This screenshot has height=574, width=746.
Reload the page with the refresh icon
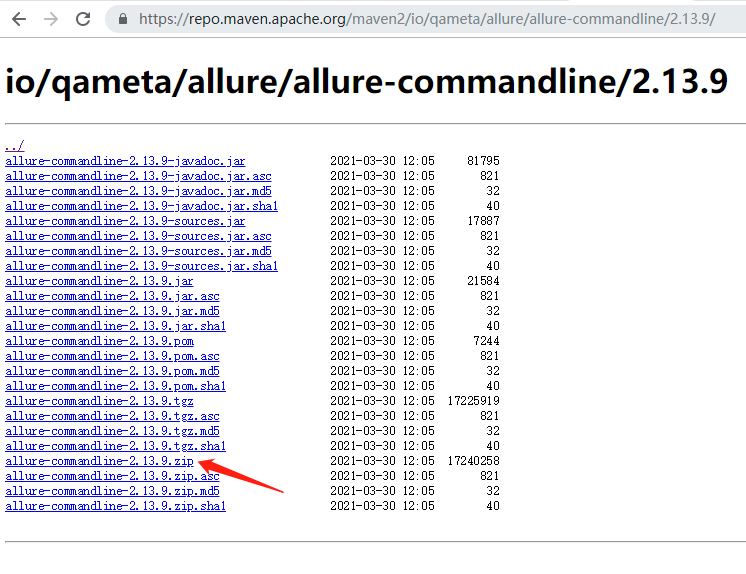83,19
